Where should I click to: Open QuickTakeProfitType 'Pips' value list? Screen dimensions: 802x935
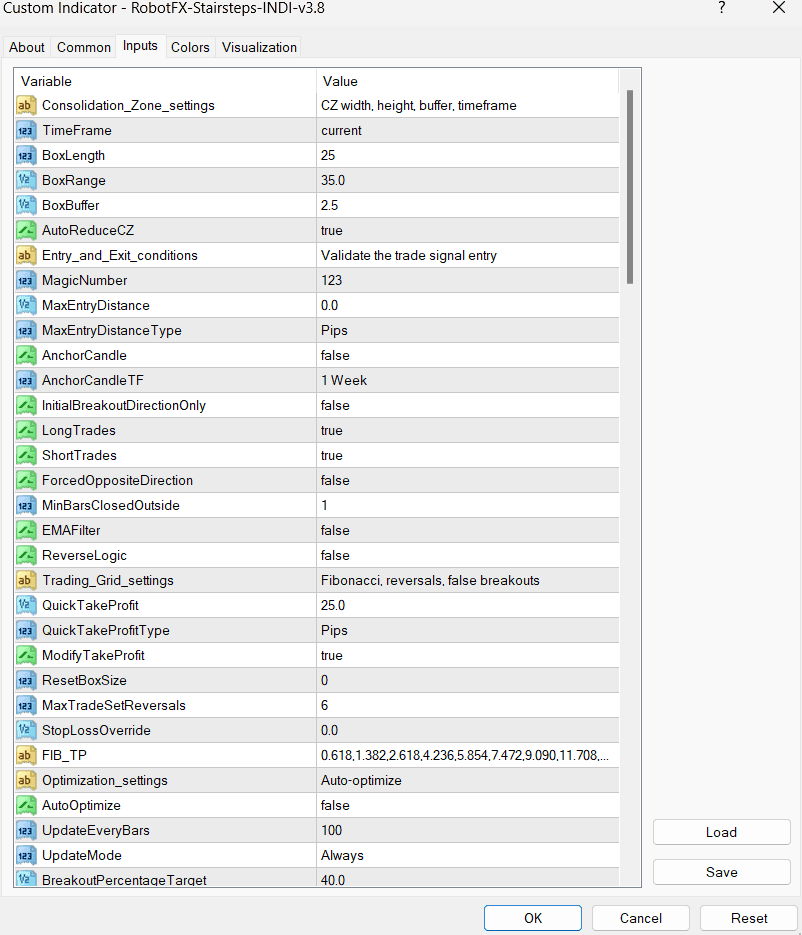point(468,631)
